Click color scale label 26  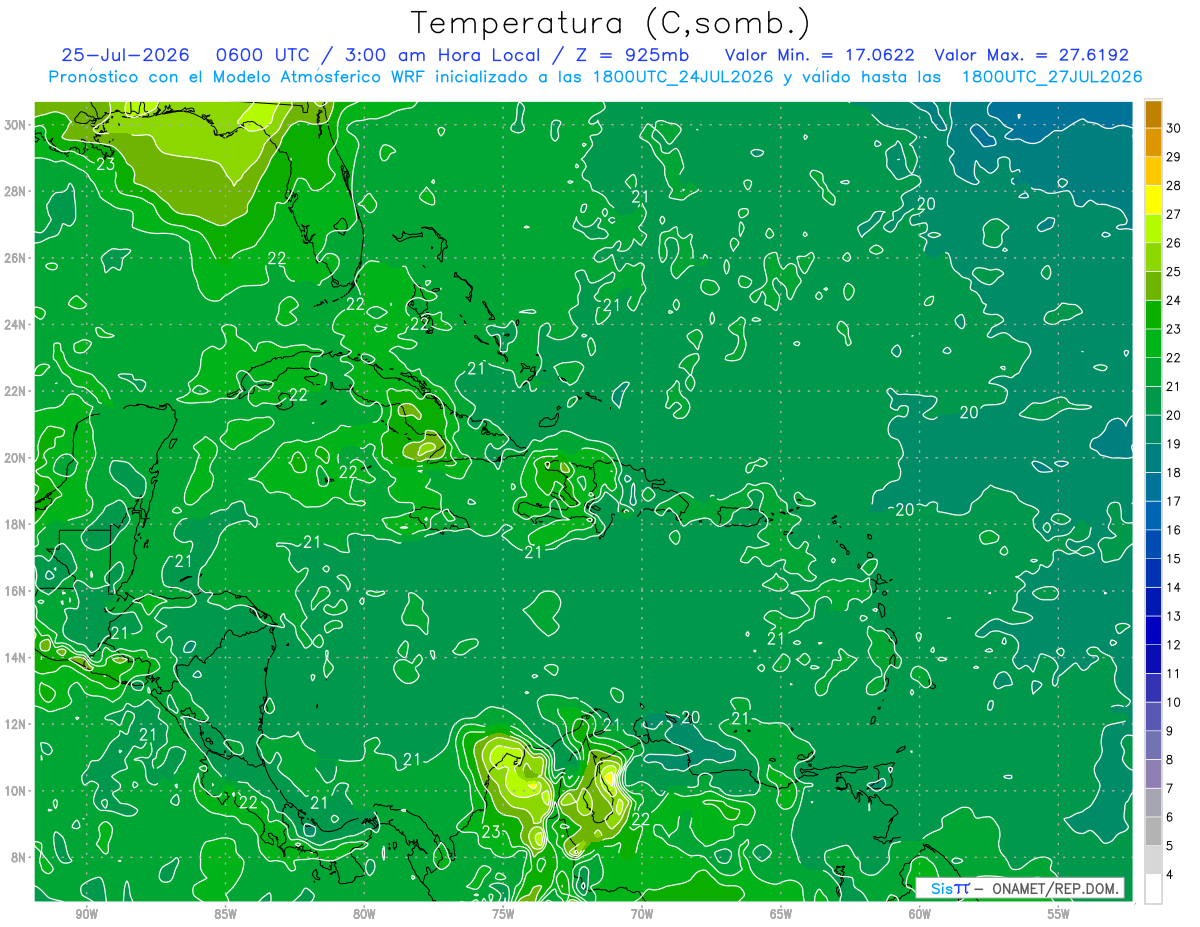(x=1173, y=243)
